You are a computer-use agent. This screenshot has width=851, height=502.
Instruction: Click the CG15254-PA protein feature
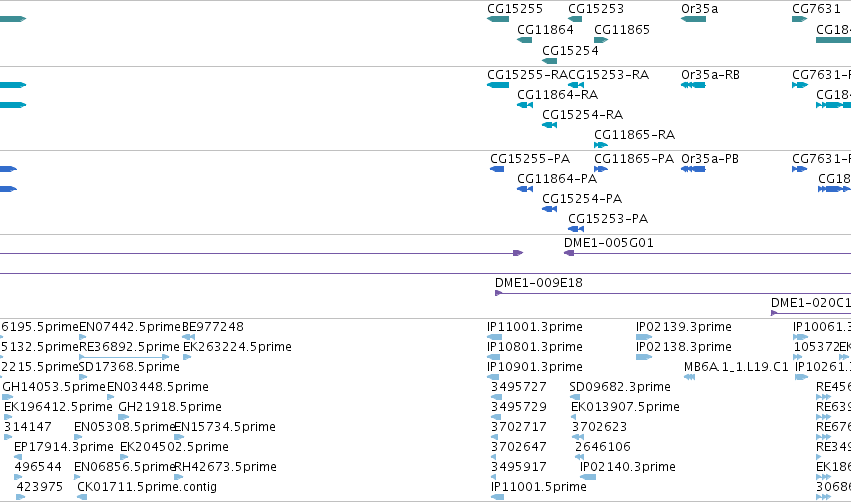(x=549, y=209)
